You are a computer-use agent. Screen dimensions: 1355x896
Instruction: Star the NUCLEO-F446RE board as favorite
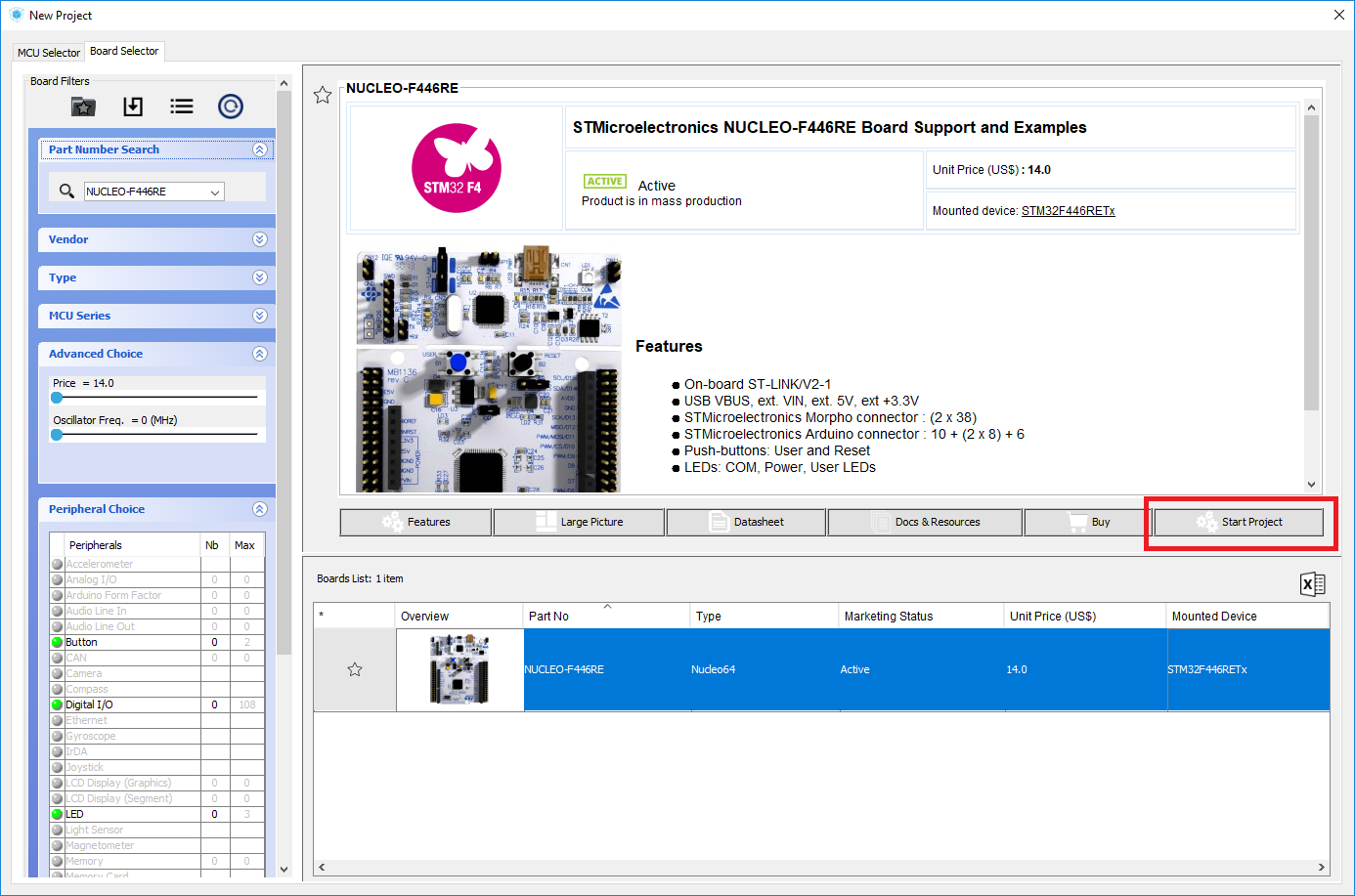click(x=323, y=95)
